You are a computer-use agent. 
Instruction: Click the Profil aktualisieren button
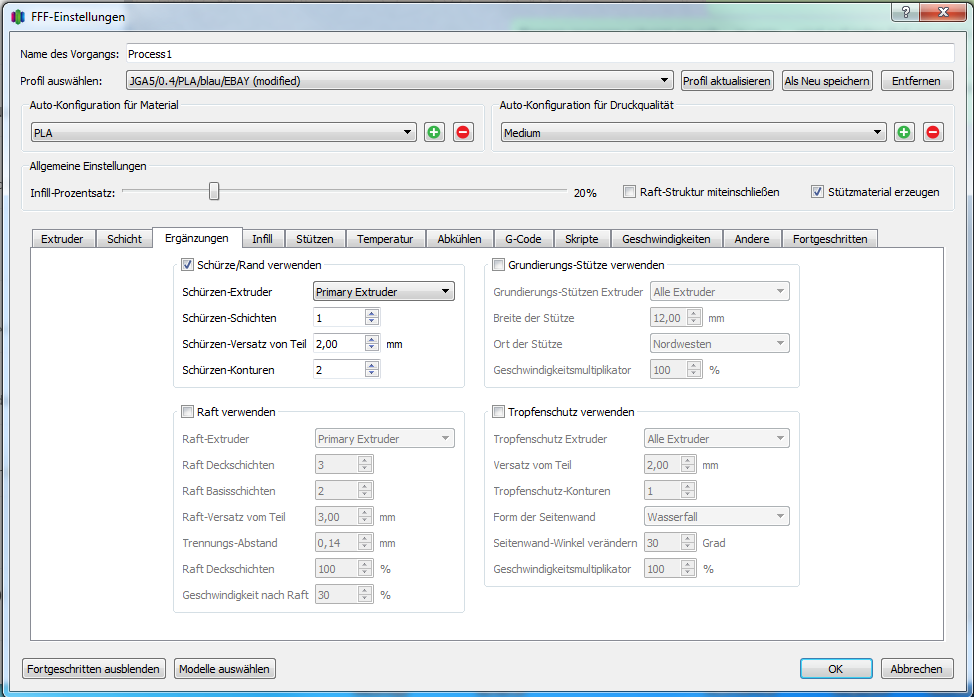click(727, 81)
